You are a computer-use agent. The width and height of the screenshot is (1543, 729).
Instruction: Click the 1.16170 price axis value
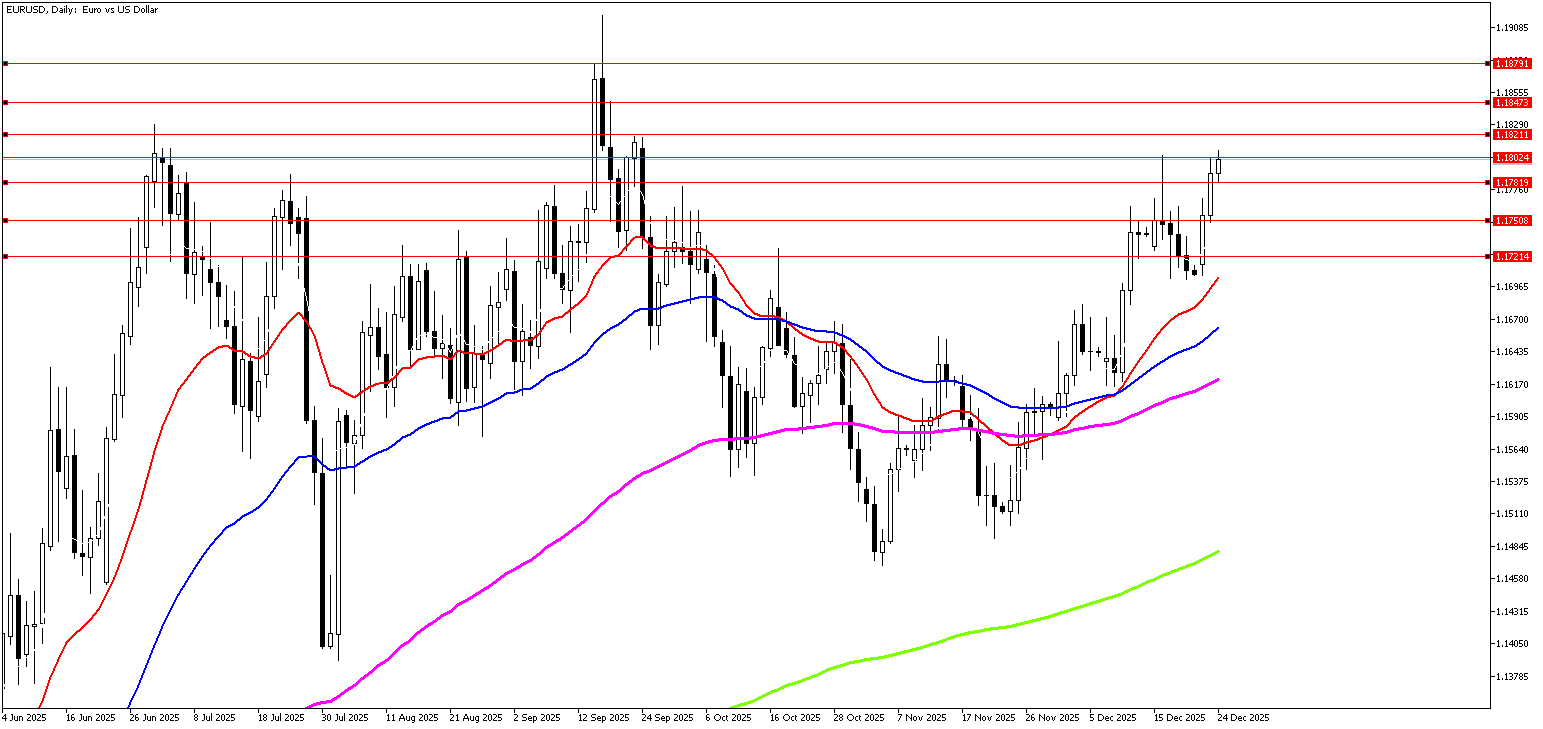coord(1513,384)
